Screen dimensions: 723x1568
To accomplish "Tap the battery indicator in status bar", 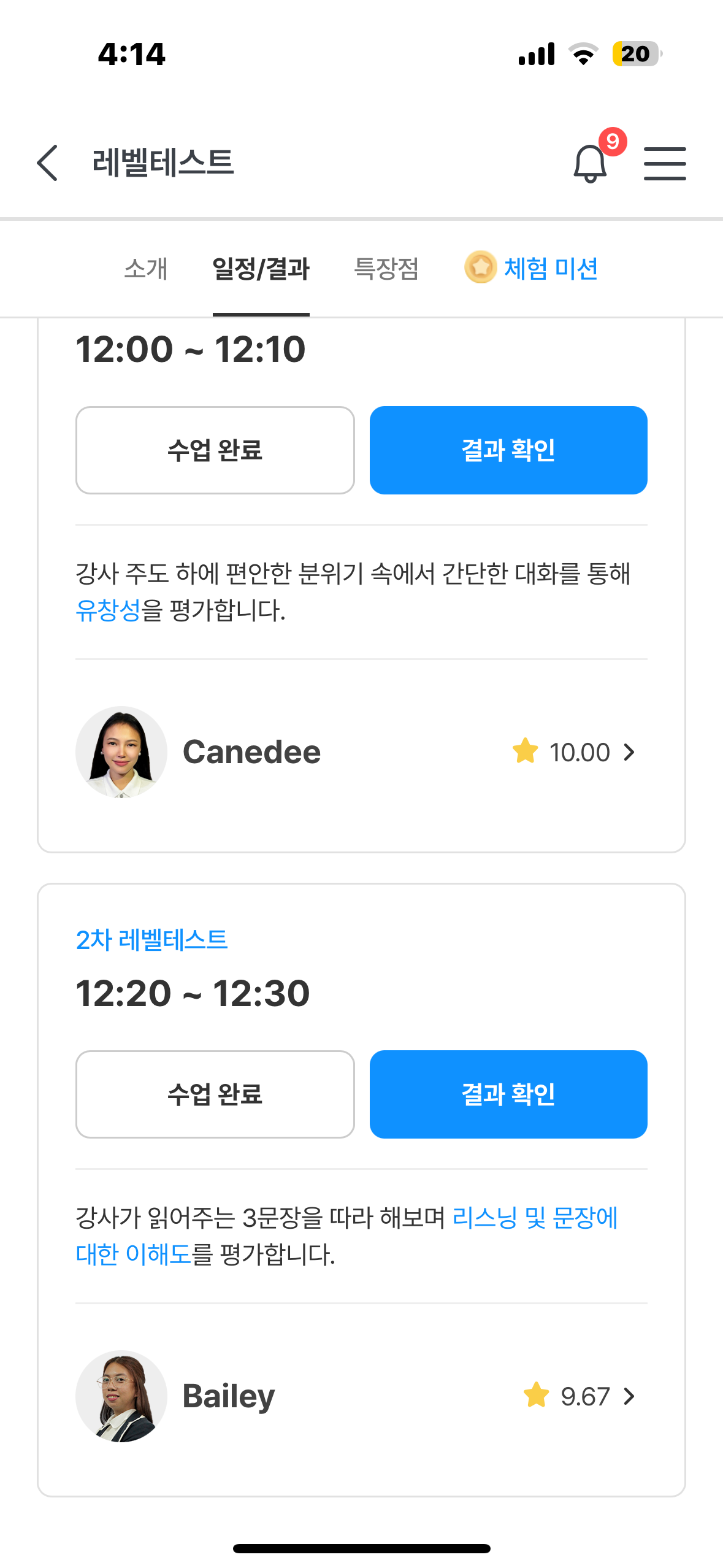I will pos(637,54).
